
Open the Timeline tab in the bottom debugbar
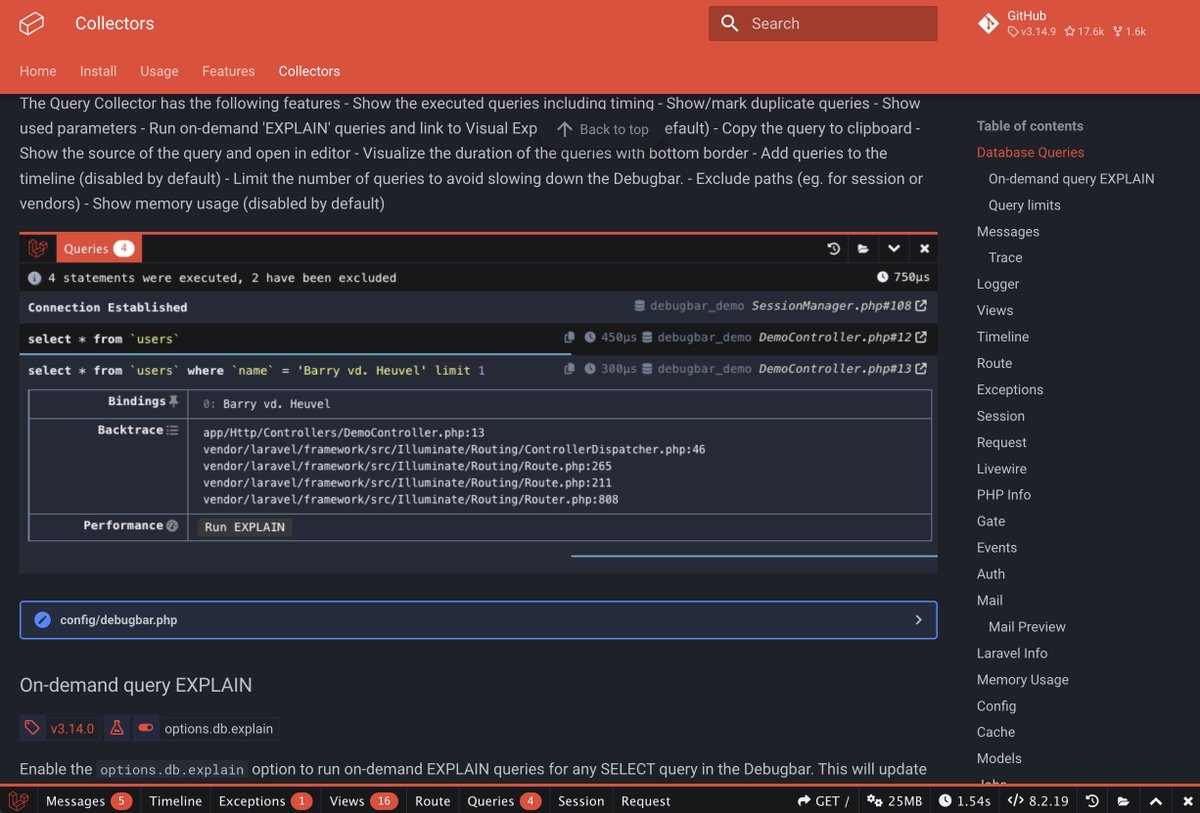(176, 801)
